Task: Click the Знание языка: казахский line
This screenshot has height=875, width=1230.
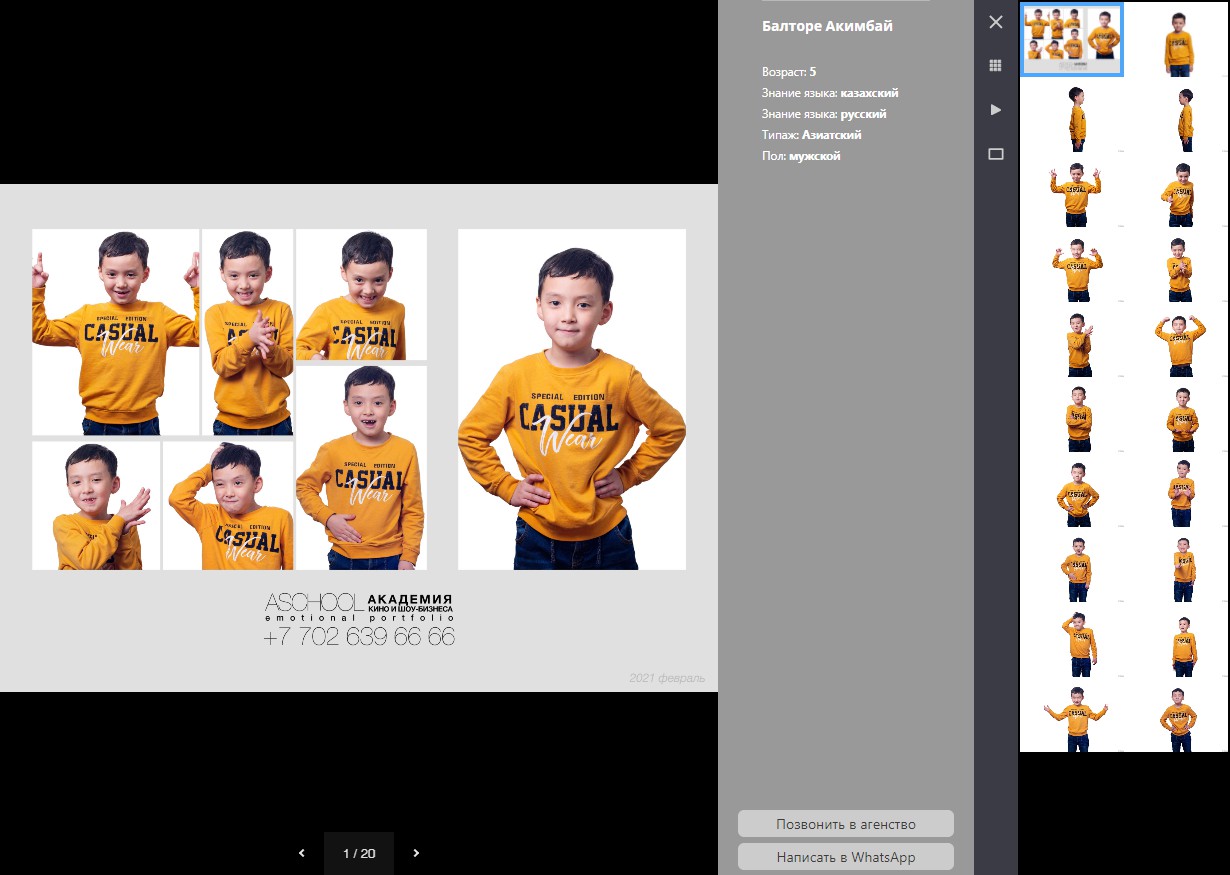Action: click(830, 93)
